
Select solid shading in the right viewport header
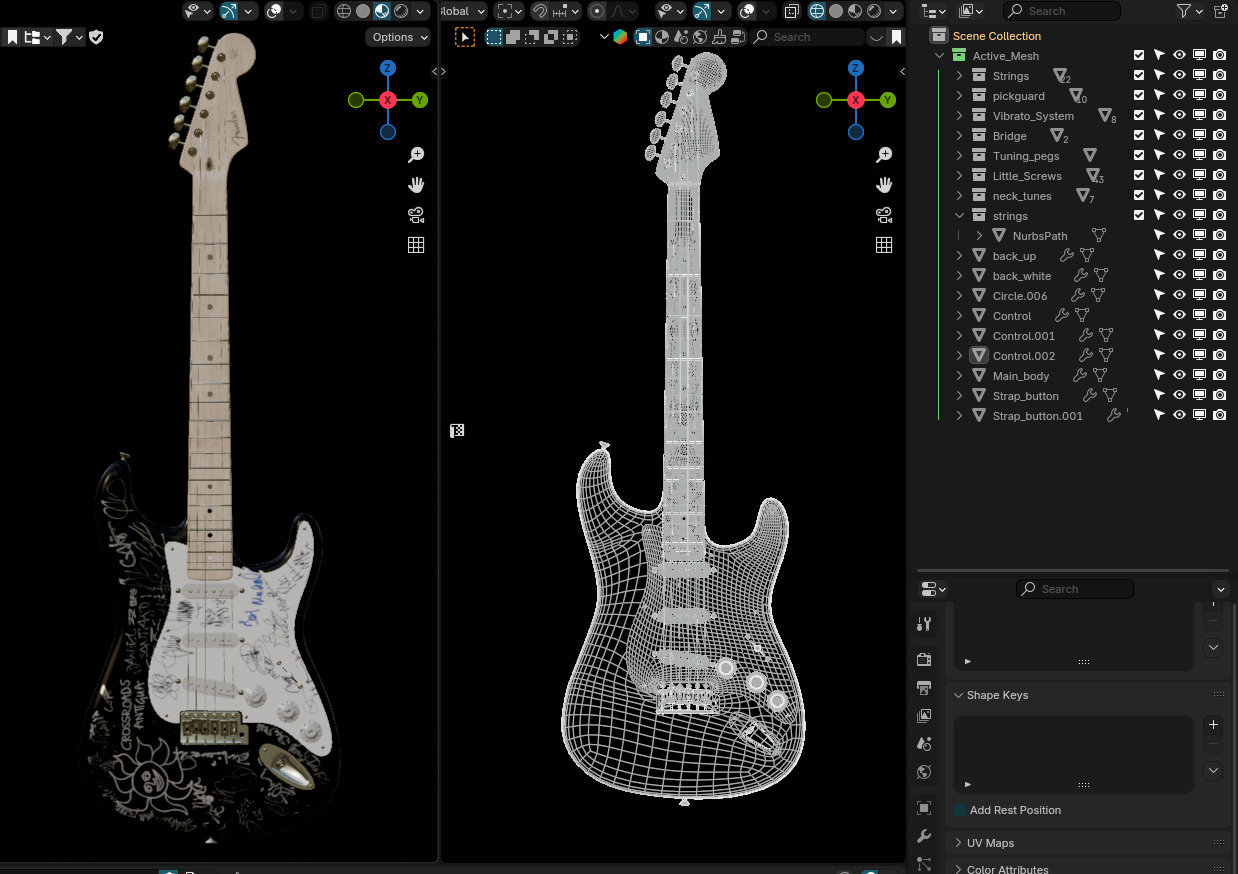tap(836, 11)
